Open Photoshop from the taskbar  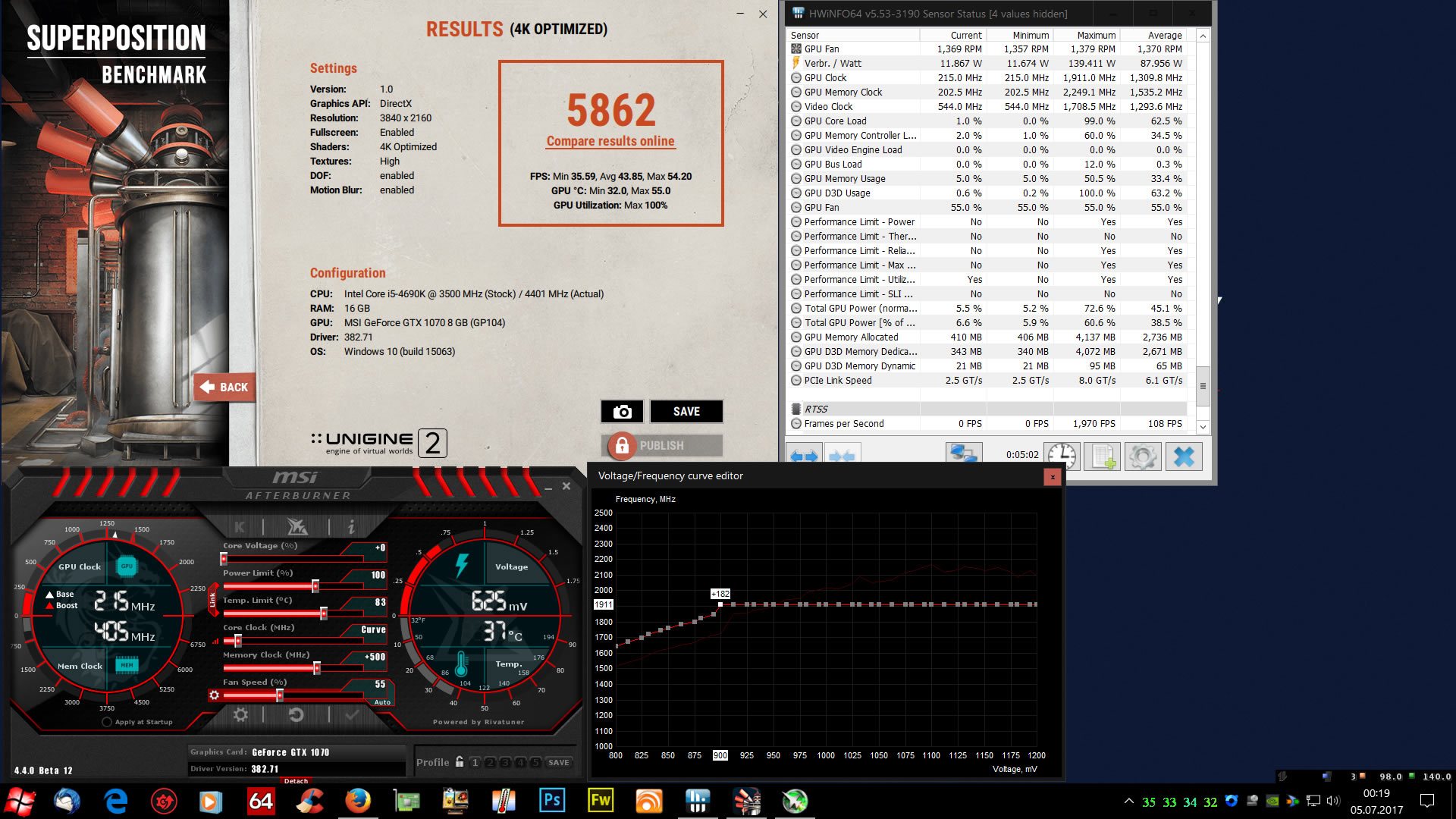(551, 801)
